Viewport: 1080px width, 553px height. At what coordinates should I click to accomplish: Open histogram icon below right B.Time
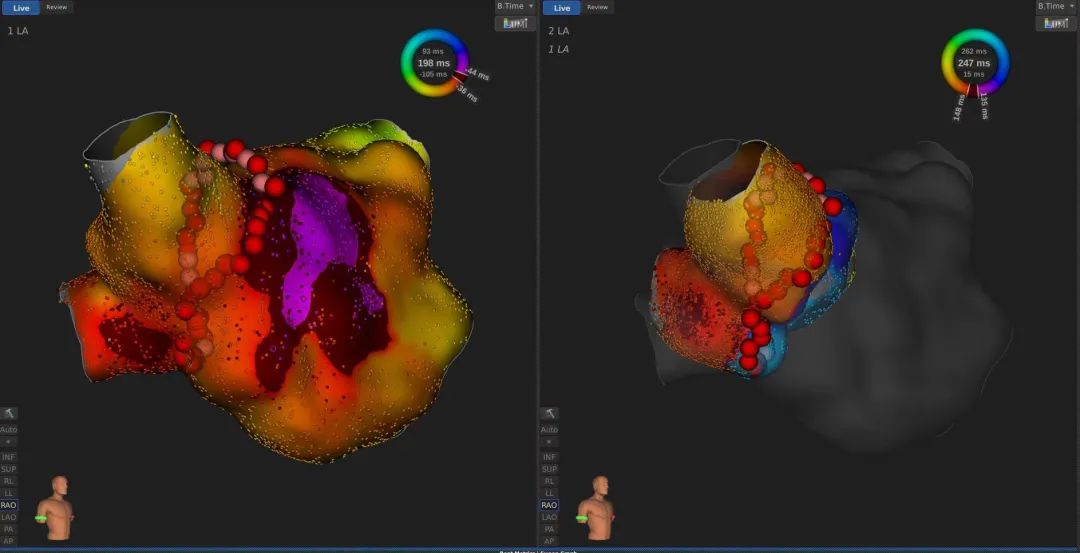click(1056, 23)
